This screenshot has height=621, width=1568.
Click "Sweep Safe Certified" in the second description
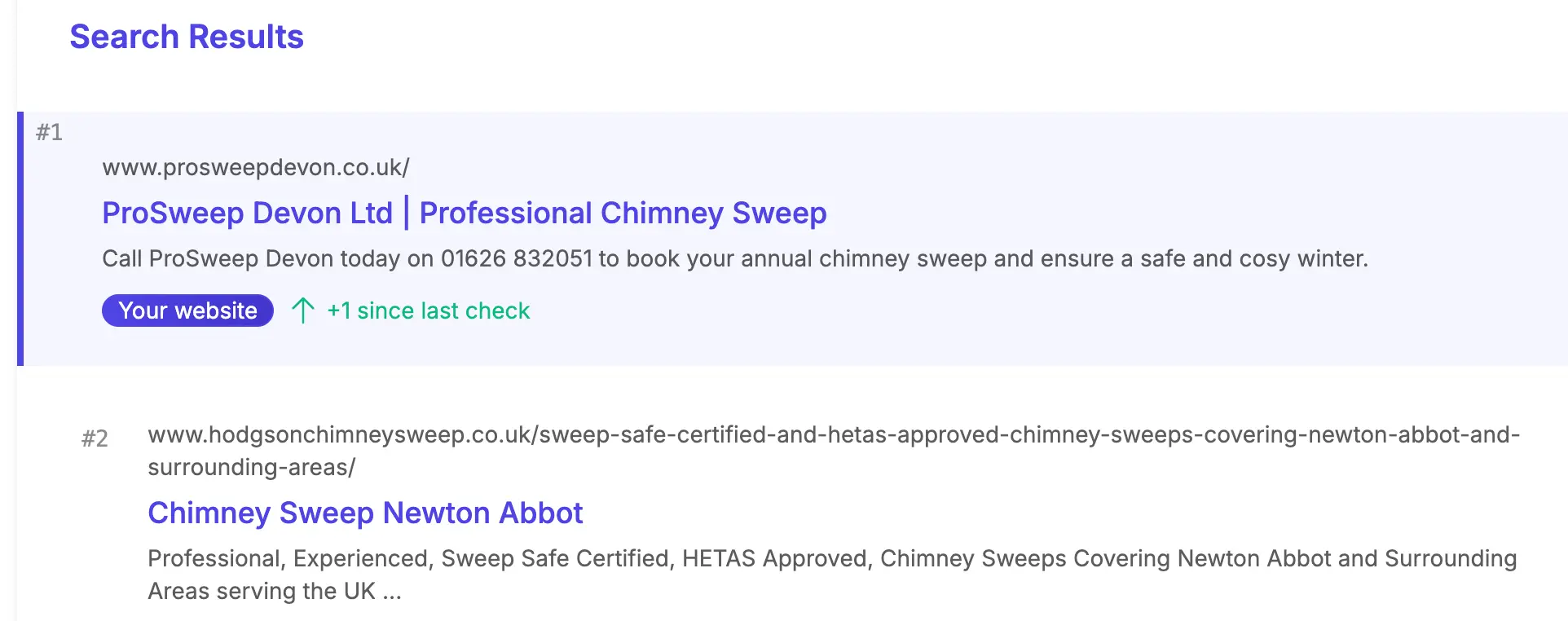point(557,558)
